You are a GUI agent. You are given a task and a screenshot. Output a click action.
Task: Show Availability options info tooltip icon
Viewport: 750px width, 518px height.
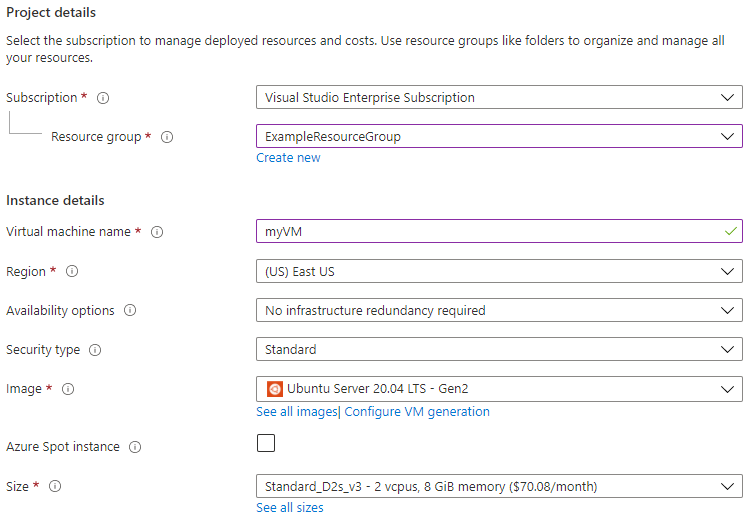tap(130, 311)
